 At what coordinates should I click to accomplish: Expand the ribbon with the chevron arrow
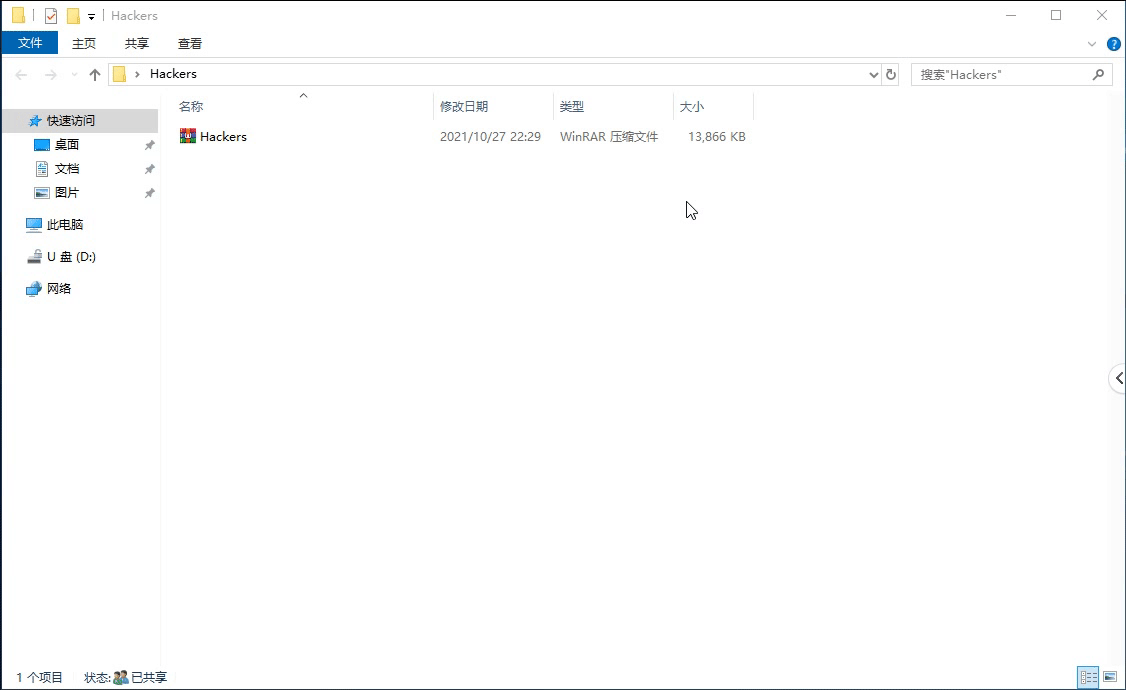click(x=1092, y=44)
